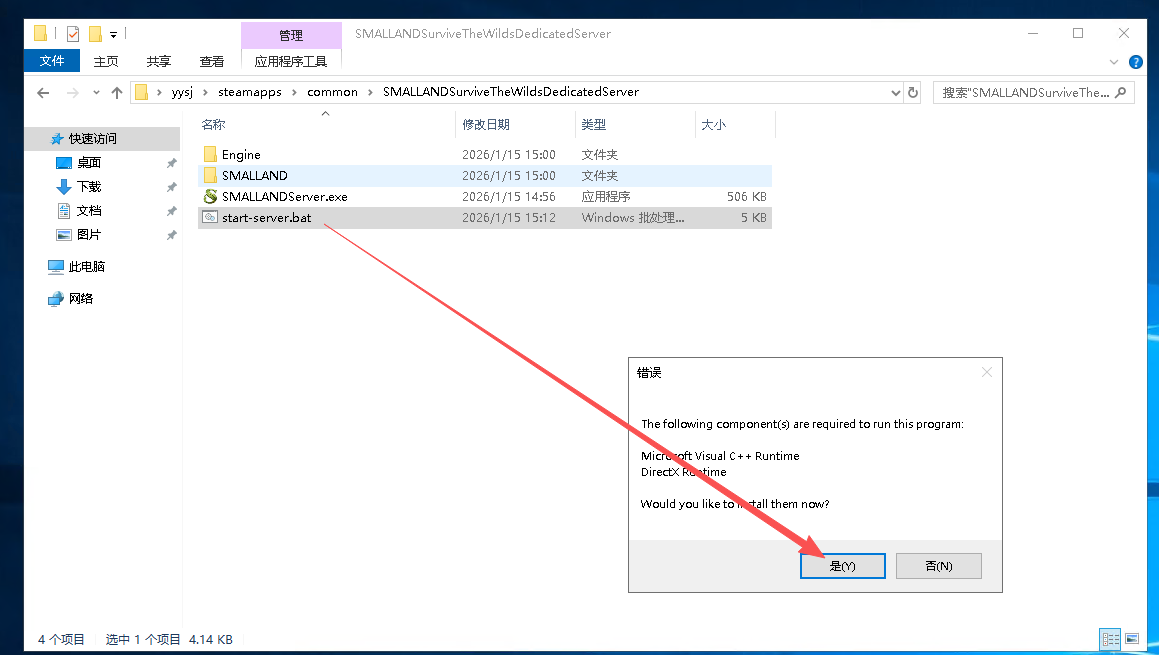
Task: Sort files by 修改日期 column header
Action: (486, 125)
